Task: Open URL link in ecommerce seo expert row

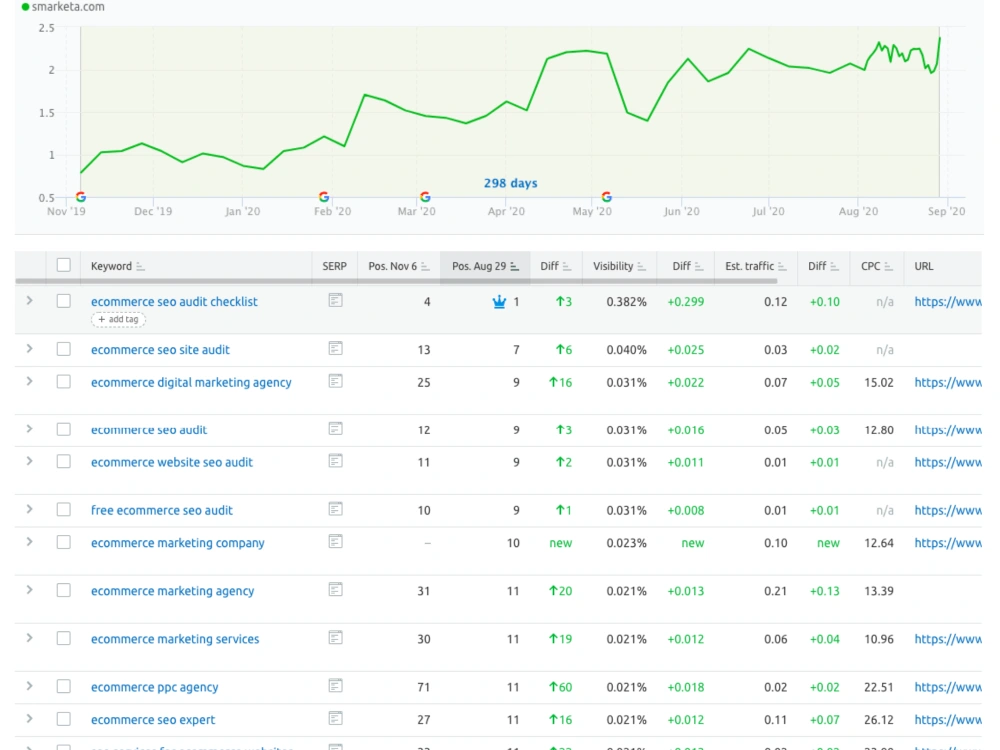Action: (x=948, y=719)
